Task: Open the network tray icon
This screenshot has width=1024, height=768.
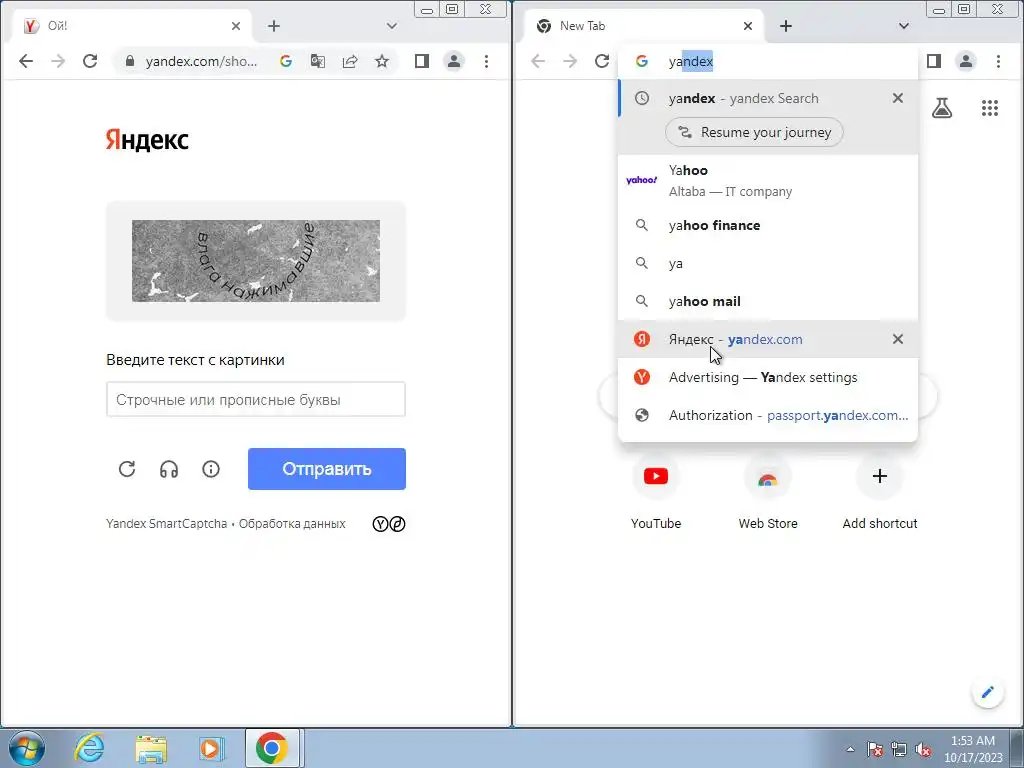Action: (x=899, y=749)
